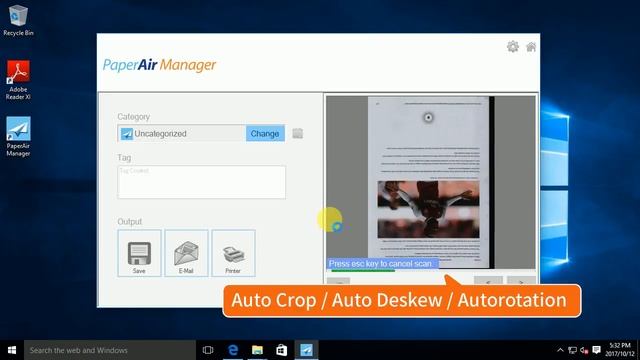The image size is (640, 360).
Task: Switch to PaperAir Manager taskbar button
Action: 306,350
